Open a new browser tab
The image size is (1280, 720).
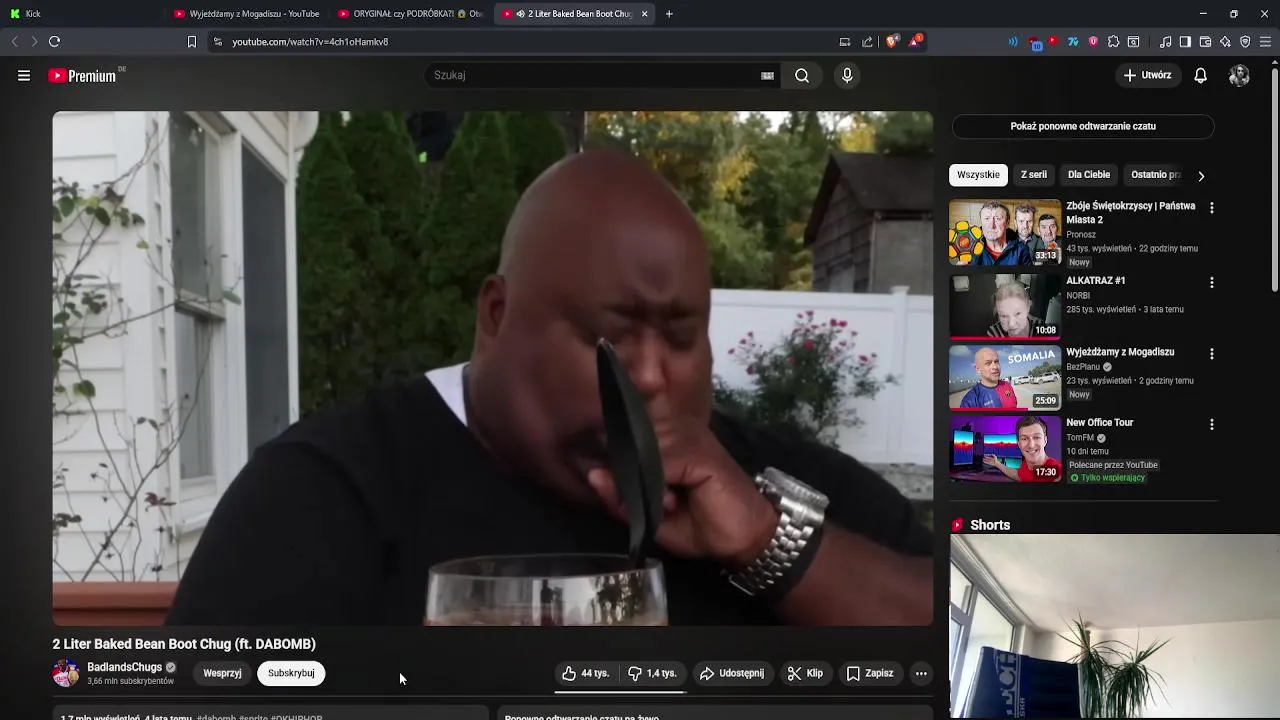(x=669, y=14)
